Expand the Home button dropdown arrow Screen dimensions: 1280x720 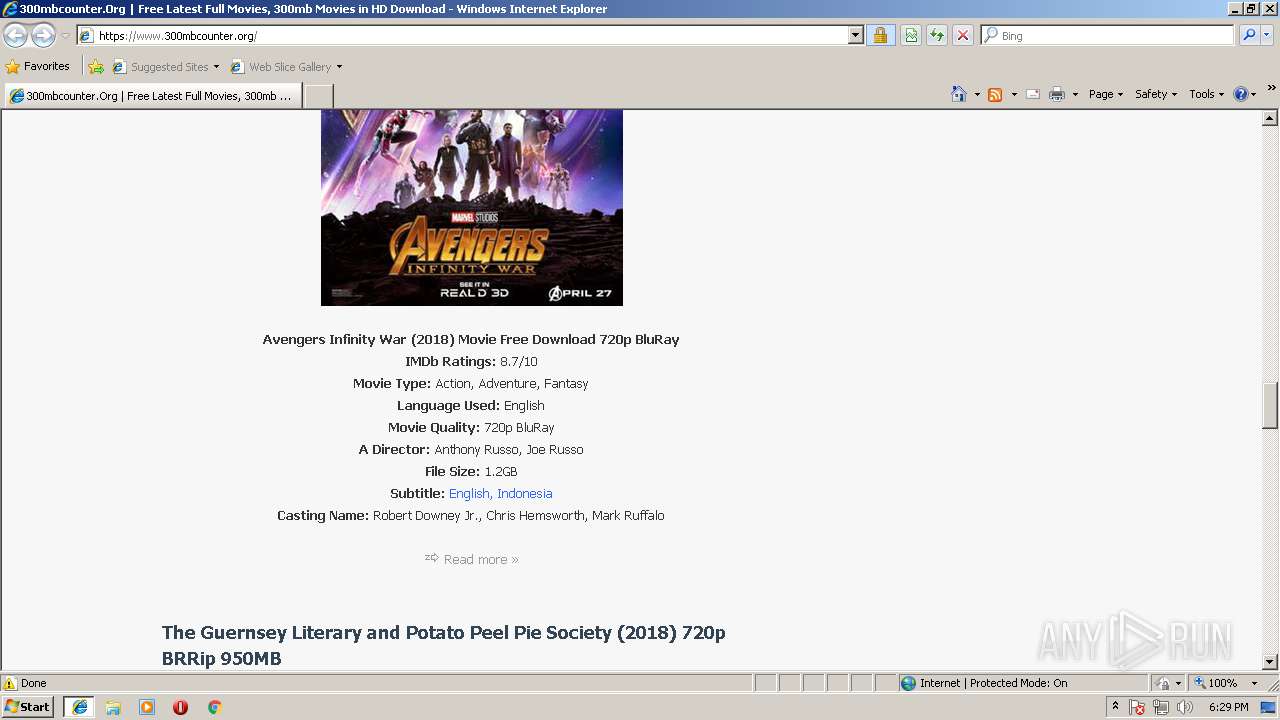coord(977,94)
